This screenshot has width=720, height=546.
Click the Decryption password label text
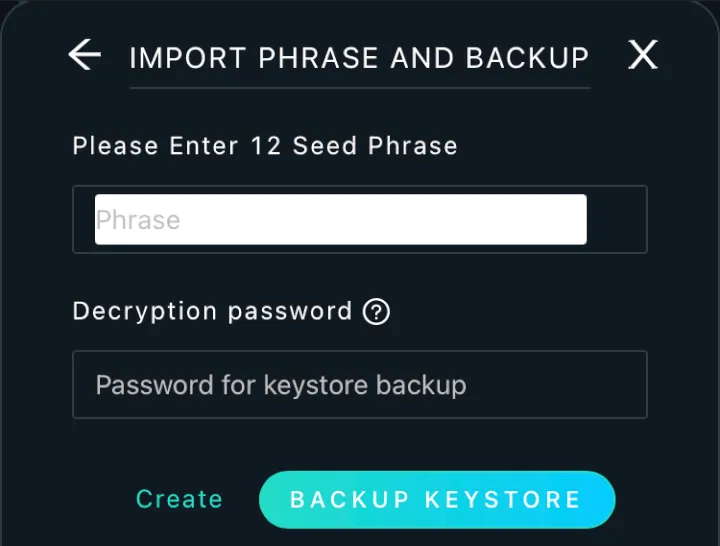tap(212, 311)
